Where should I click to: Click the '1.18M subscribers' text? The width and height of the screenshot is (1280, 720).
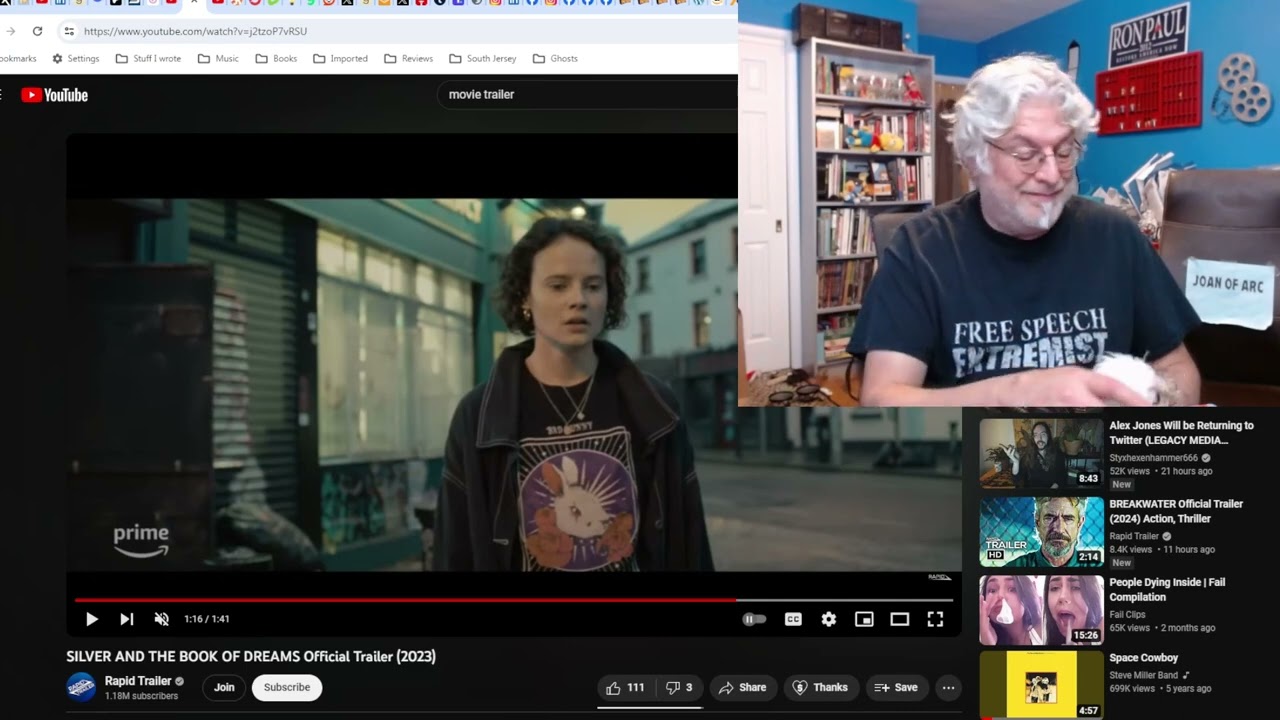tap(141, 696)
